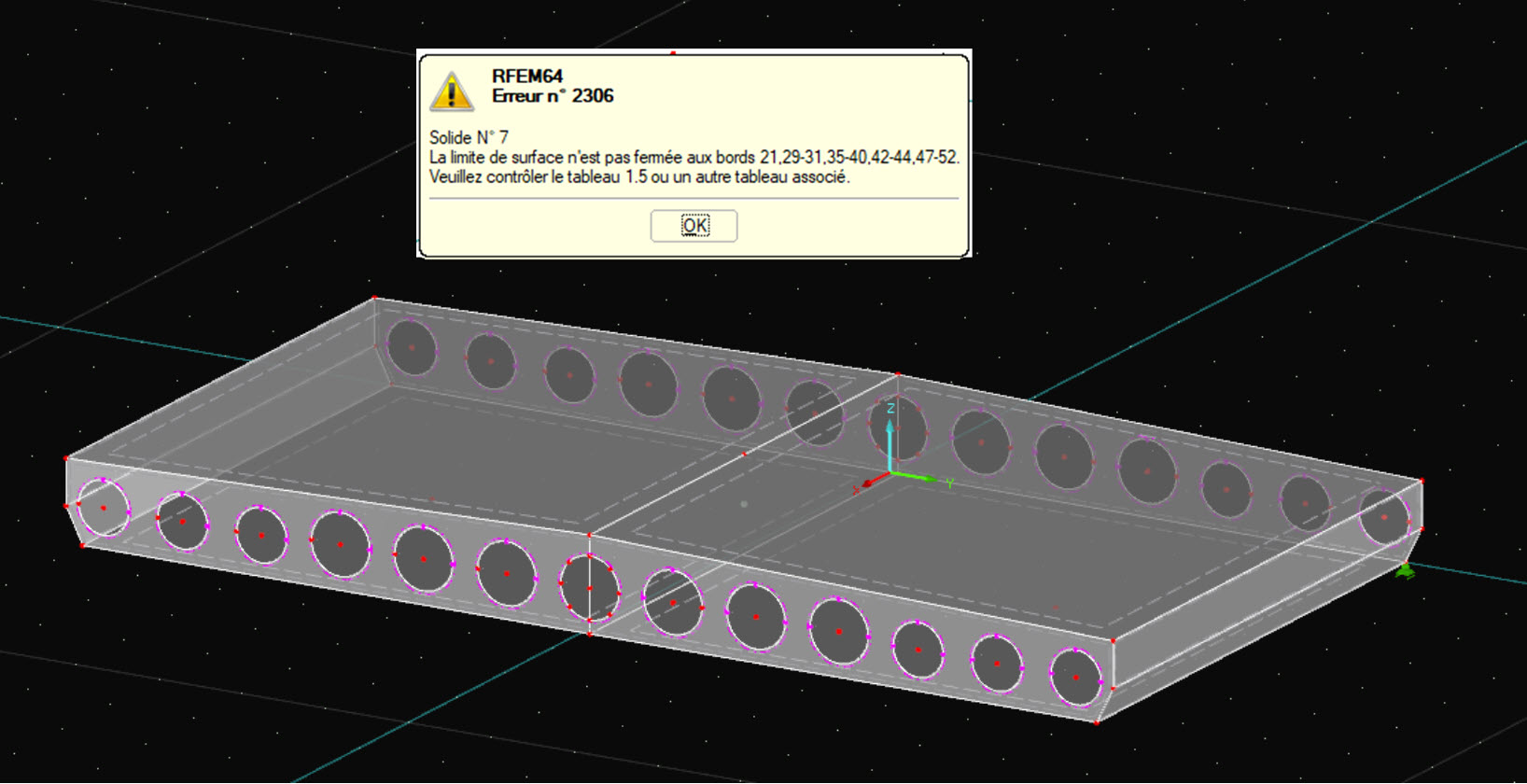Click the 'La limite de surface n'est pas fermée' message
This screenshot has height=784, width=1527.
coord(694,157)
